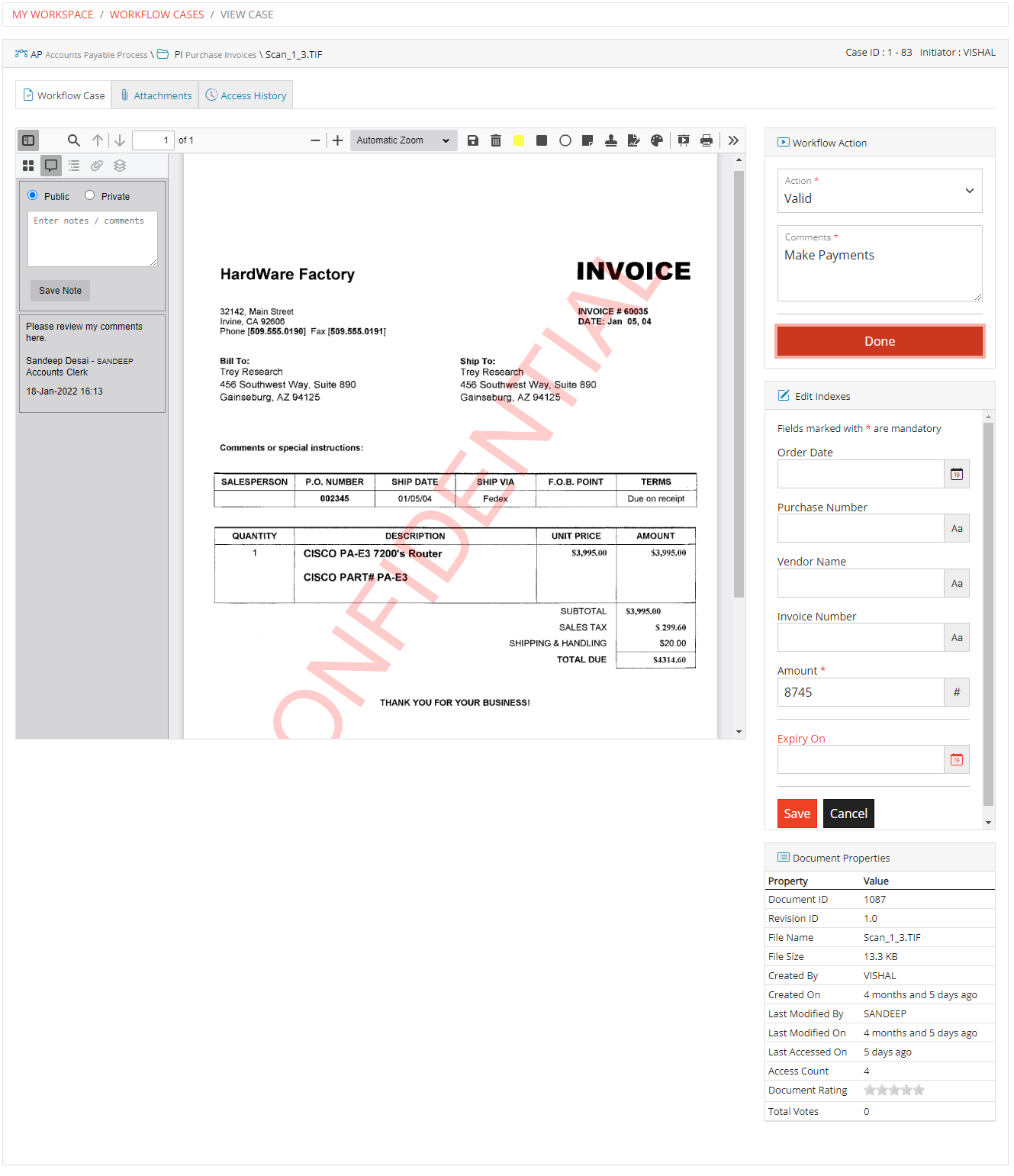Open the calendar picker for Order Date
Image resolution: width=1014 pixels, height=1176 pixels.
[x=956, y=473]
